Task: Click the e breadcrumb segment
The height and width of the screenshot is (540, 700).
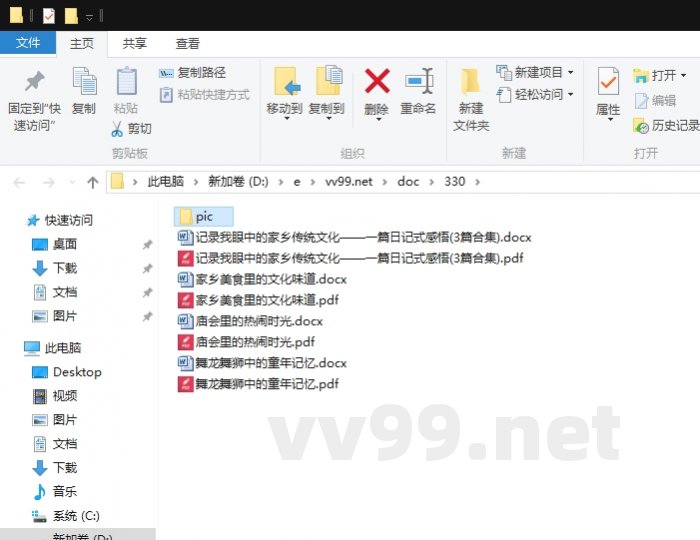Action: click(297, 182)
